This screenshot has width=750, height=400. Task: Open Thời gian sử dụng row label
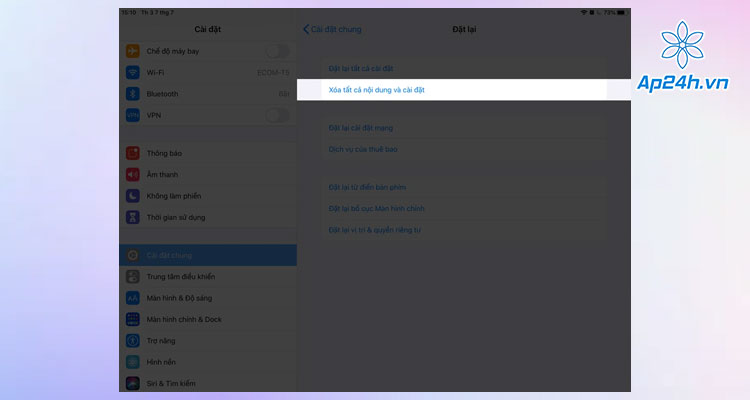pos(176,217)
